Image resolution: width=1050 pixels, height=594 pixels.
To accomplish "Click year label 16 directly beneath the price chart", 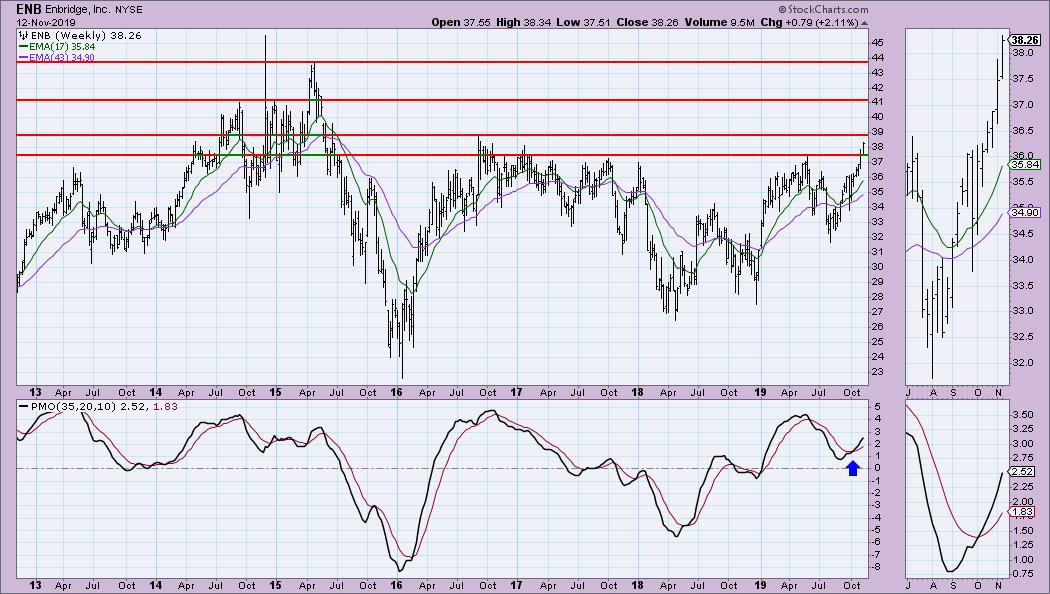I will (396, 392).
